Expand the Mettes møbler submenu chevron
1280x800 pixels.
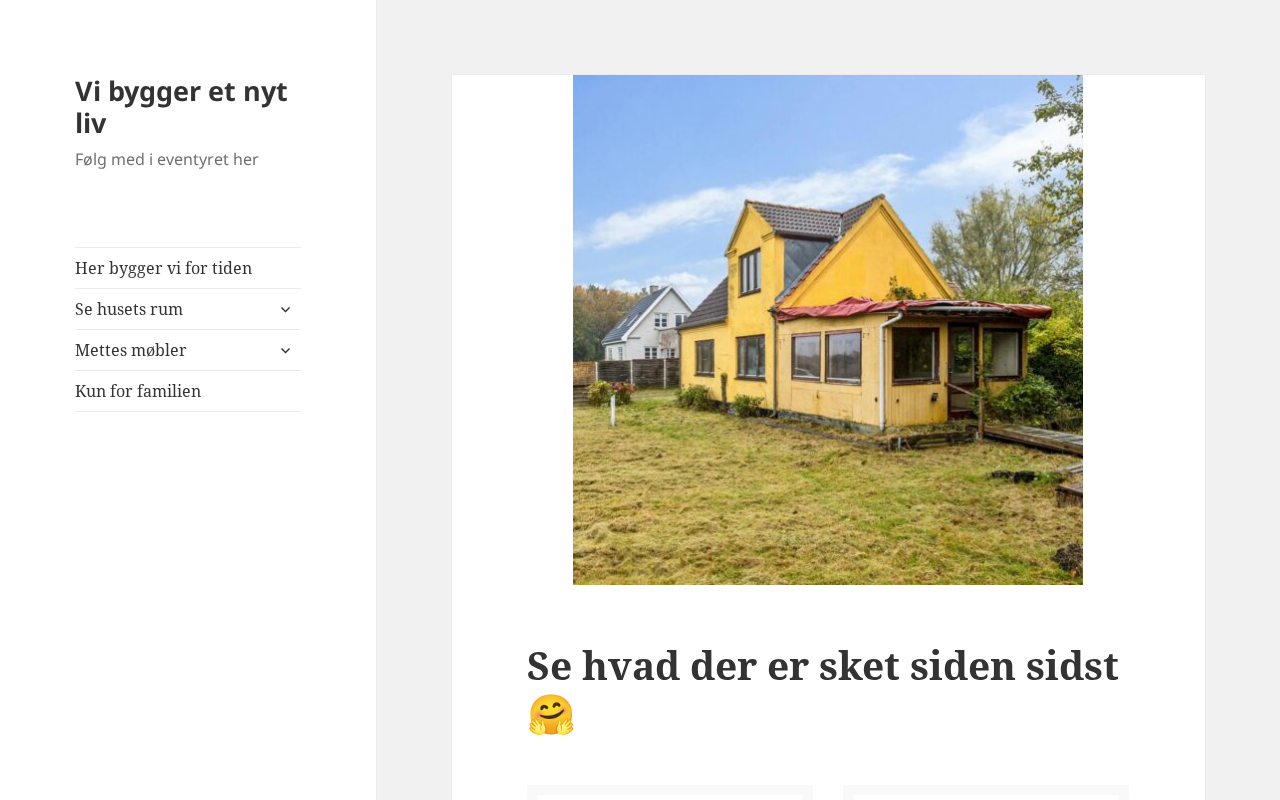(x=285, y=350)
